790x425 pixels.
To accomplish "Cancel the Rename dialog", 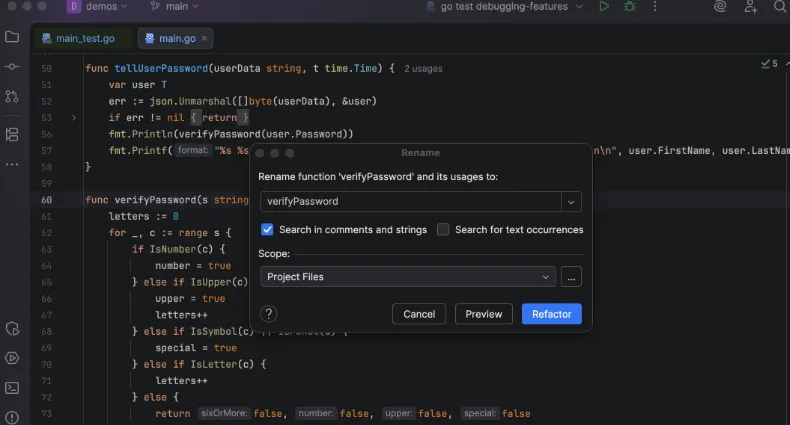I will 419,314.
